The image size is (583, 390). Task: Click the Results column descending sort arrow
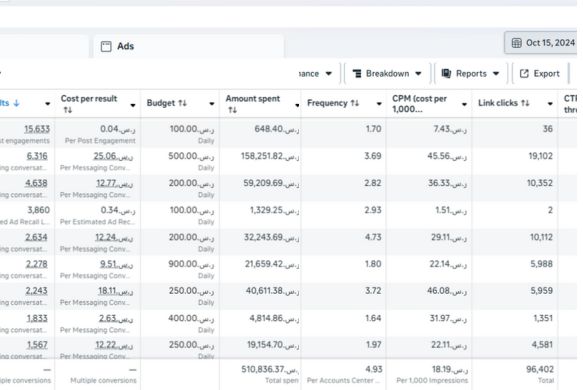(x=16, y=103)
